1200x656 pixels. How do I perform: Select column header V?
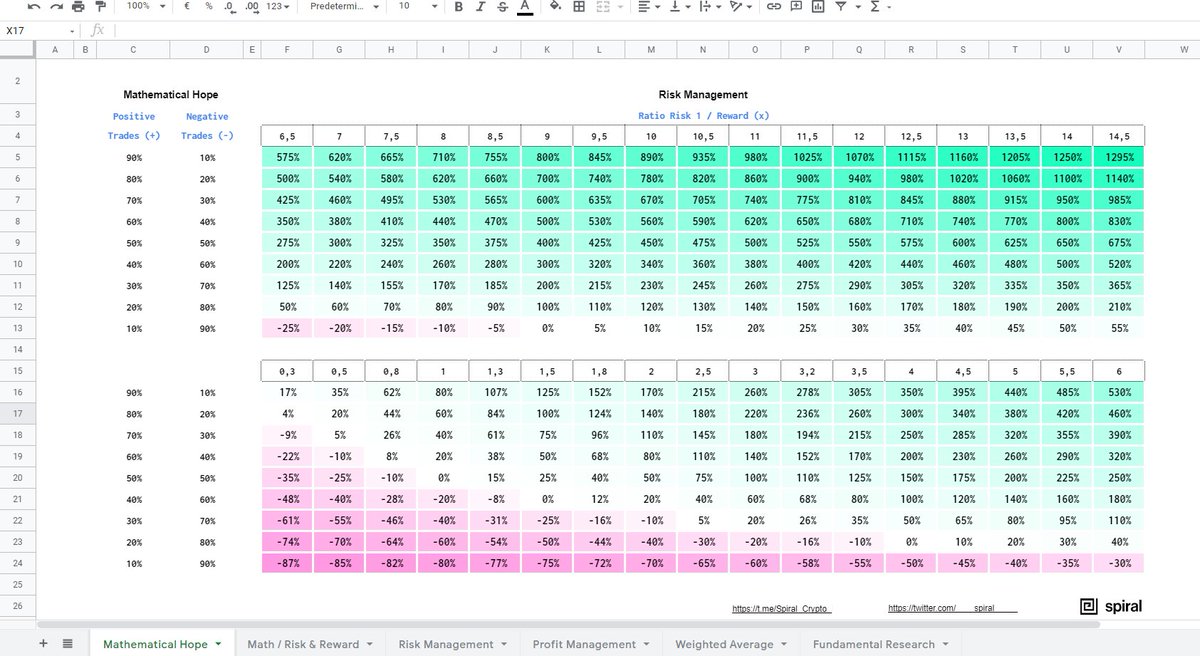coord(1117,49)
